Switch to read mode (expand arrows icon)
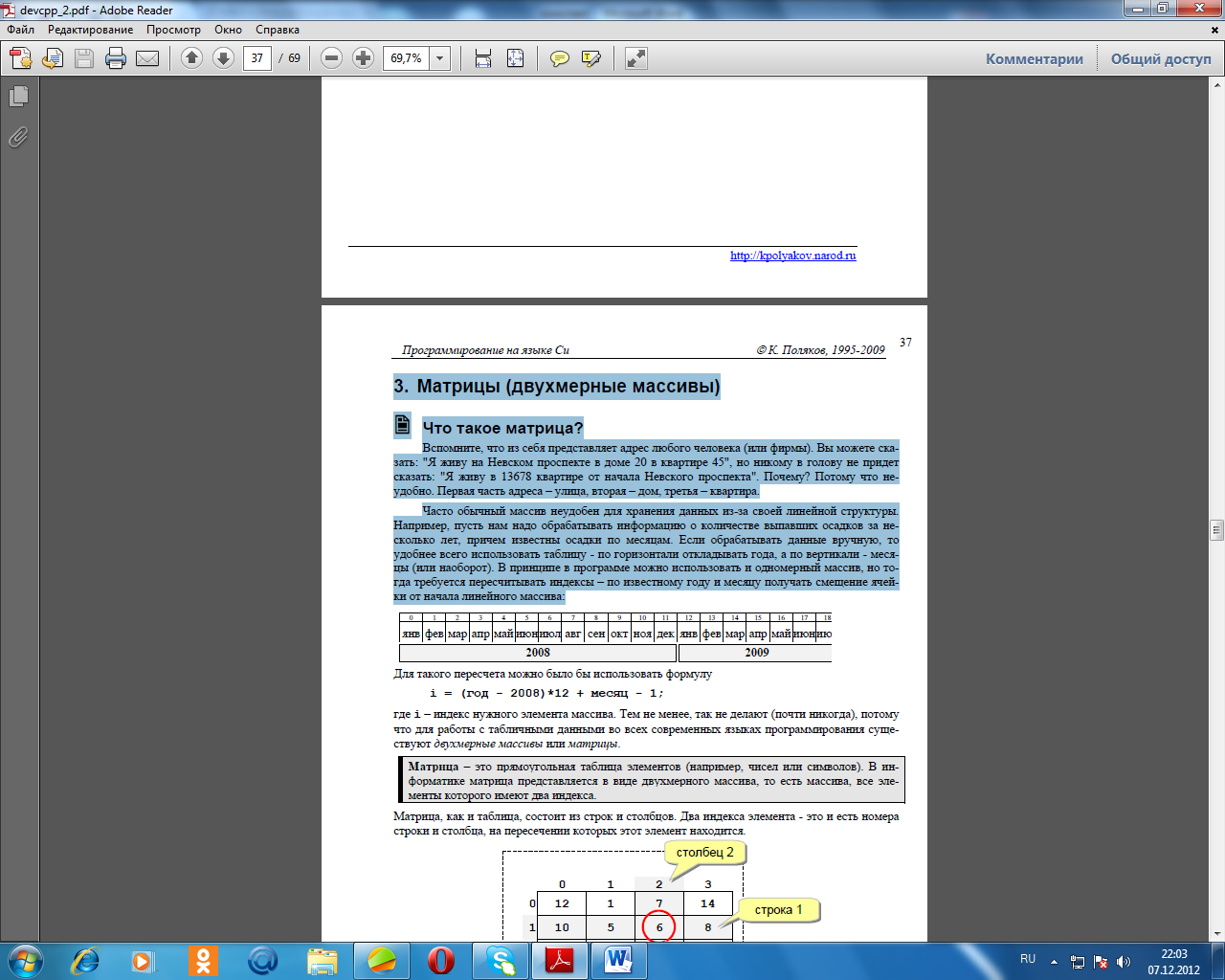The height and width of the screenshot is (980, 1225). [x=636, y=58]
